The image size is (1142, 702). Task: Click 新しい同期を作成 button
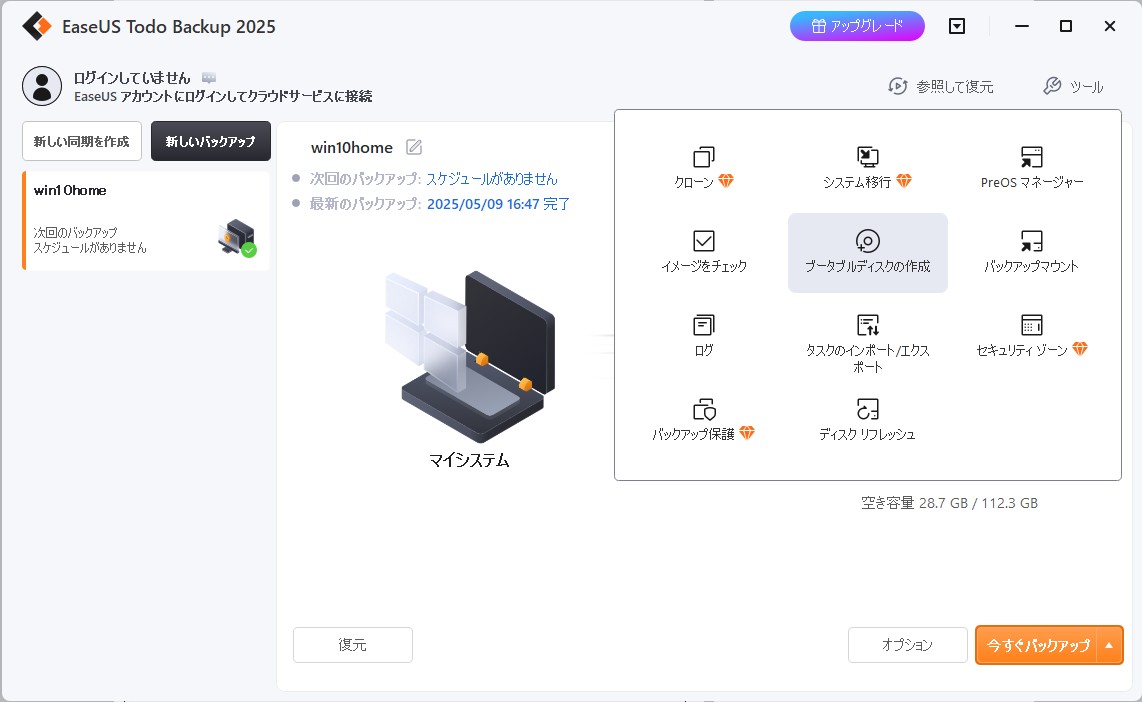[x=82, y=141]
